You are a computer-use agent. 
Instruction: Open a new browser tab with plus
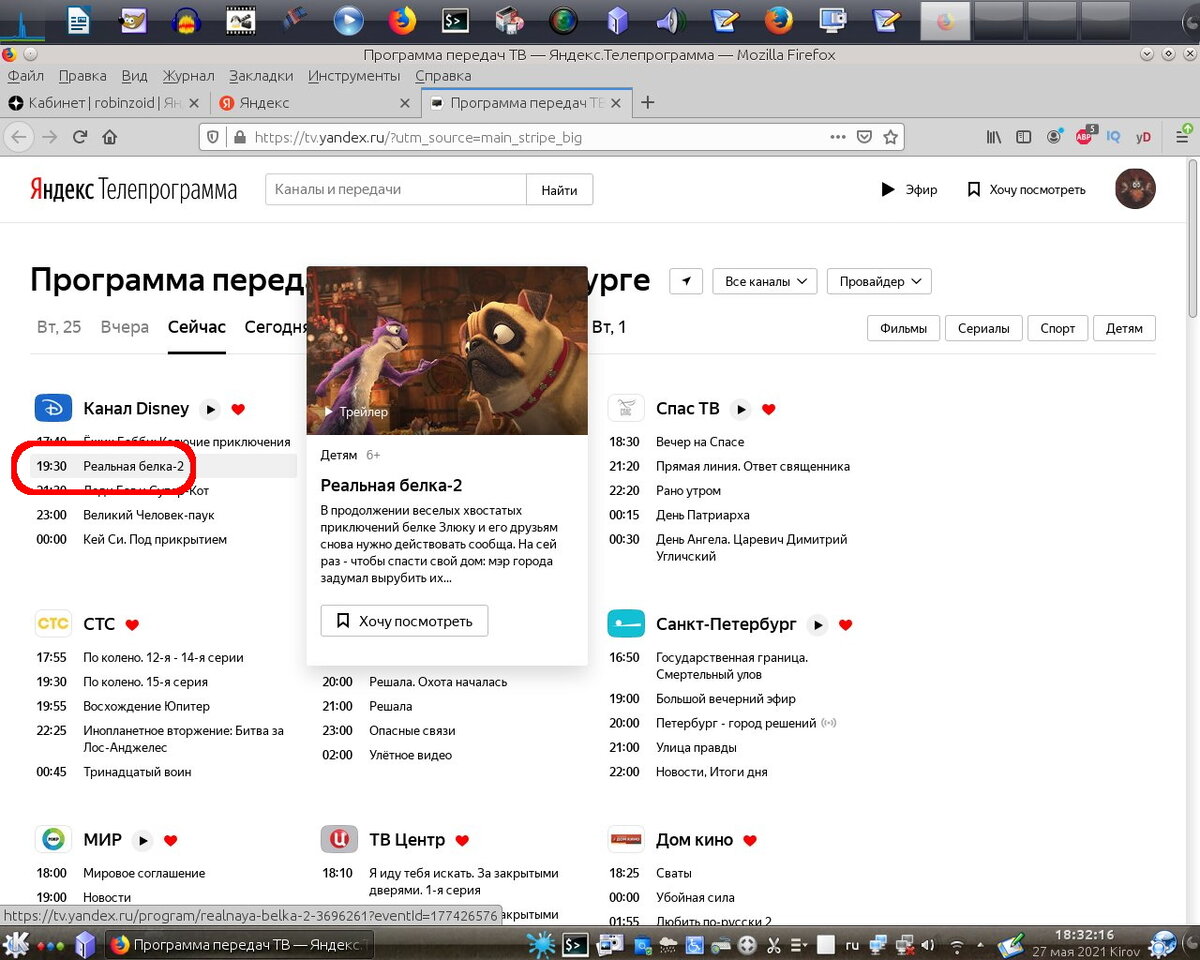[648, 102]
